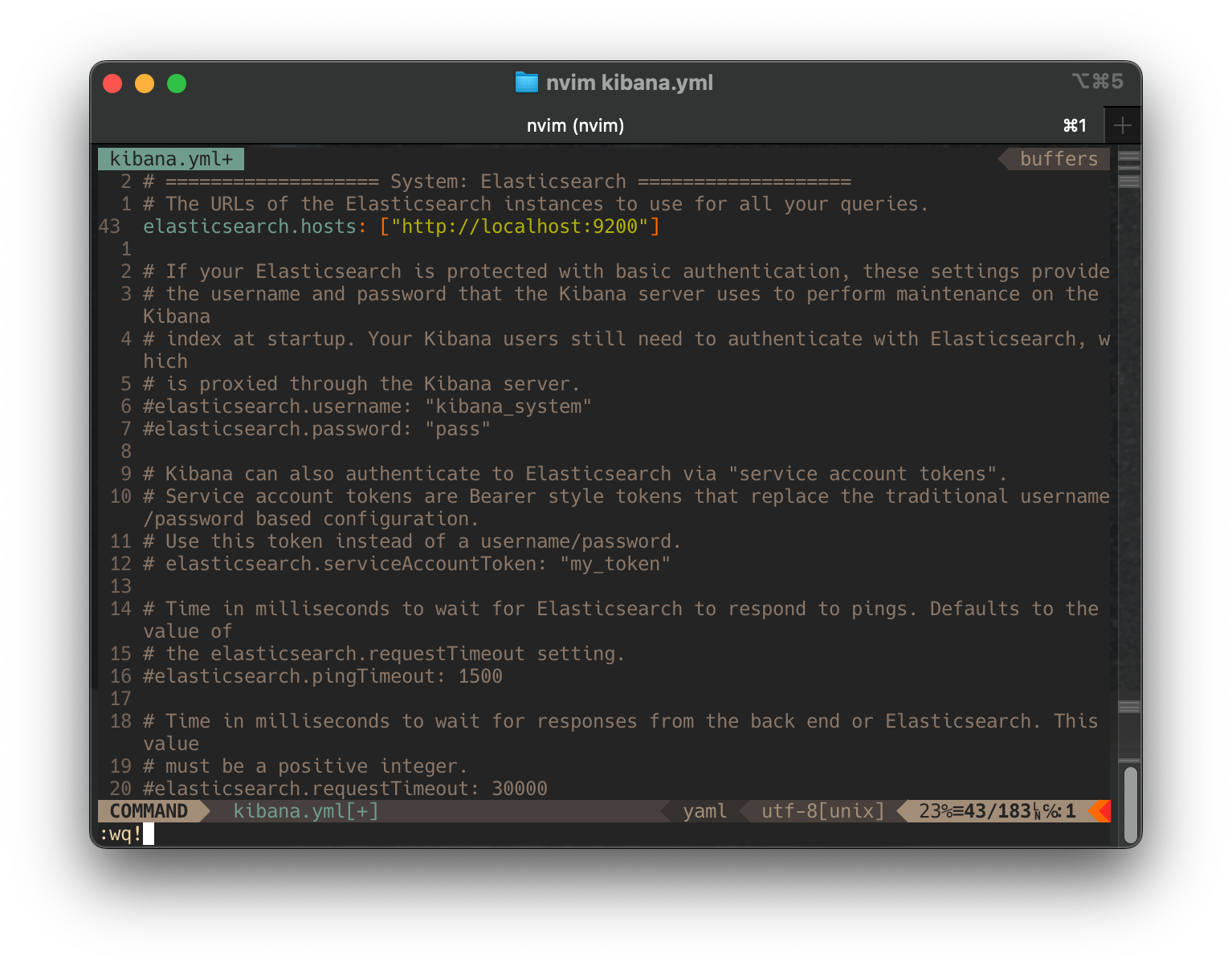Viewport: 1232px width, 967px height.
Task: Open a new terminal tab with the + button
Action: [1123, 125]
